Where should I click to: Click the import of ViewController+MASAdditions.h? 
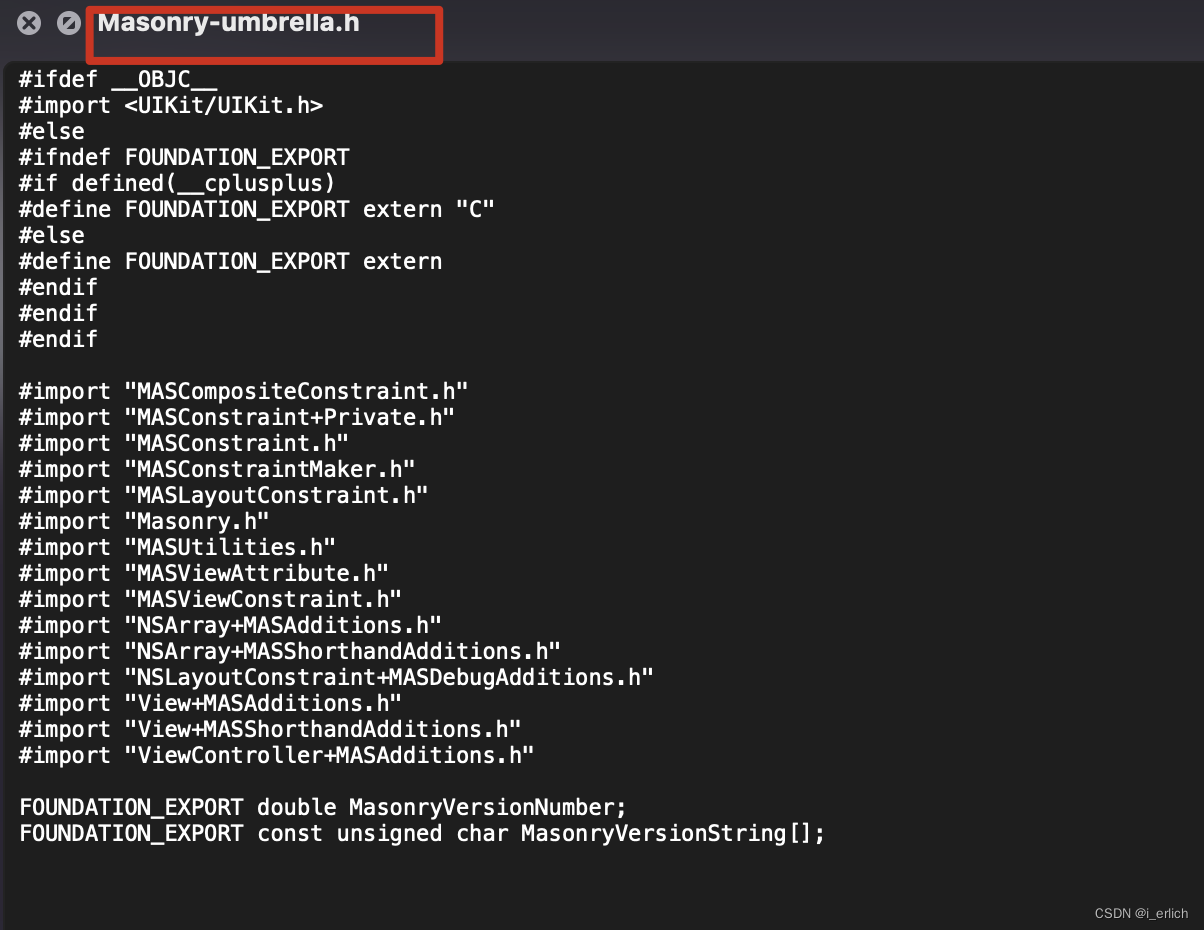point(277,755)
